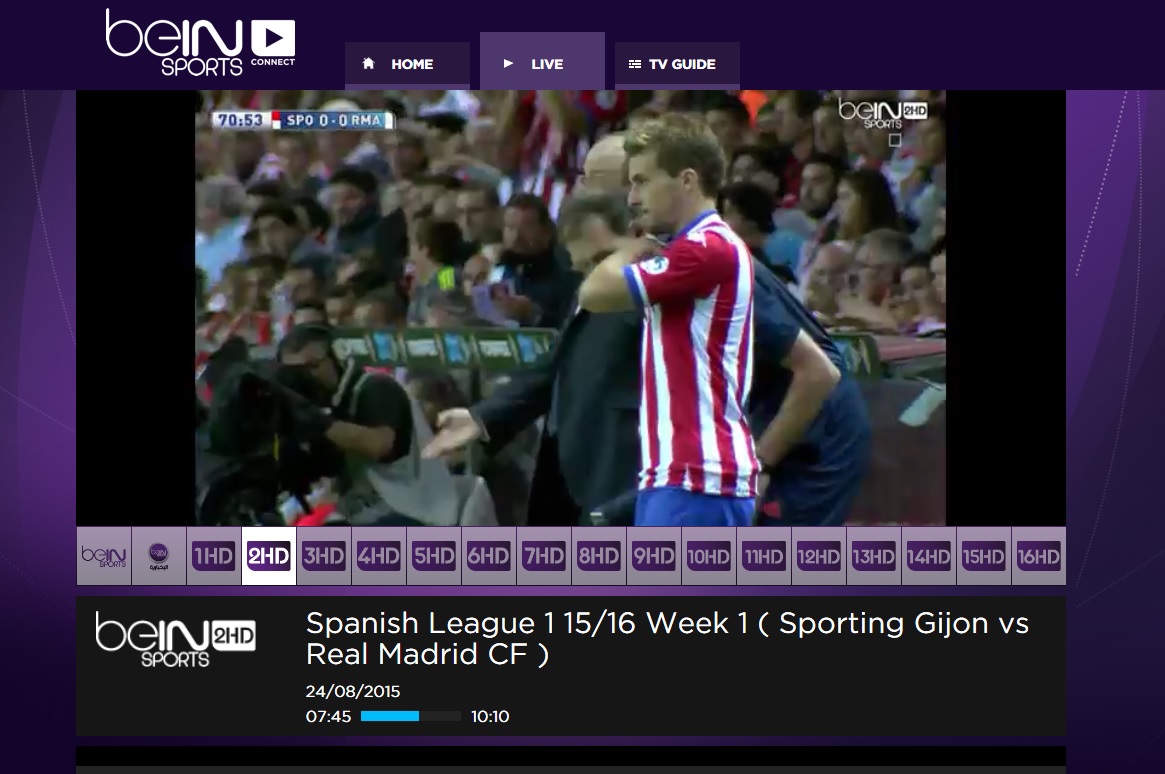Switch to channel 12HD

click(819, 556)
